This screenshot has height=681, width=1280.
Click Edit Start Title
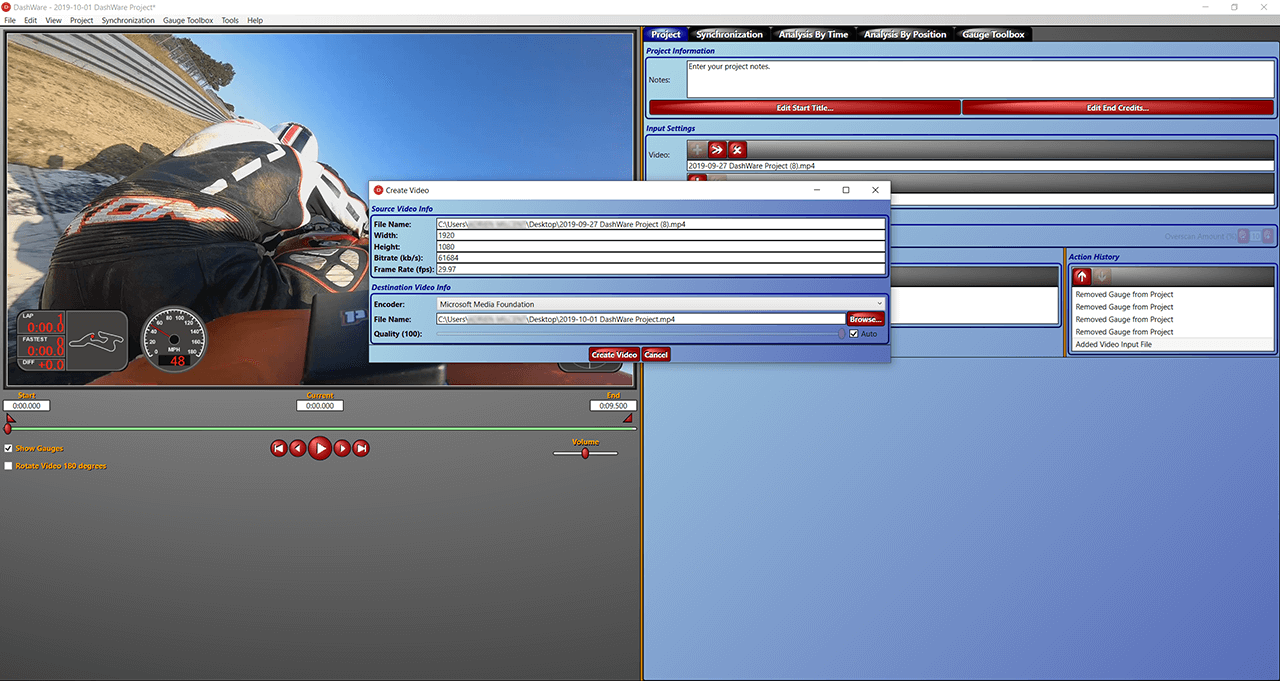(x=803, y=107)
